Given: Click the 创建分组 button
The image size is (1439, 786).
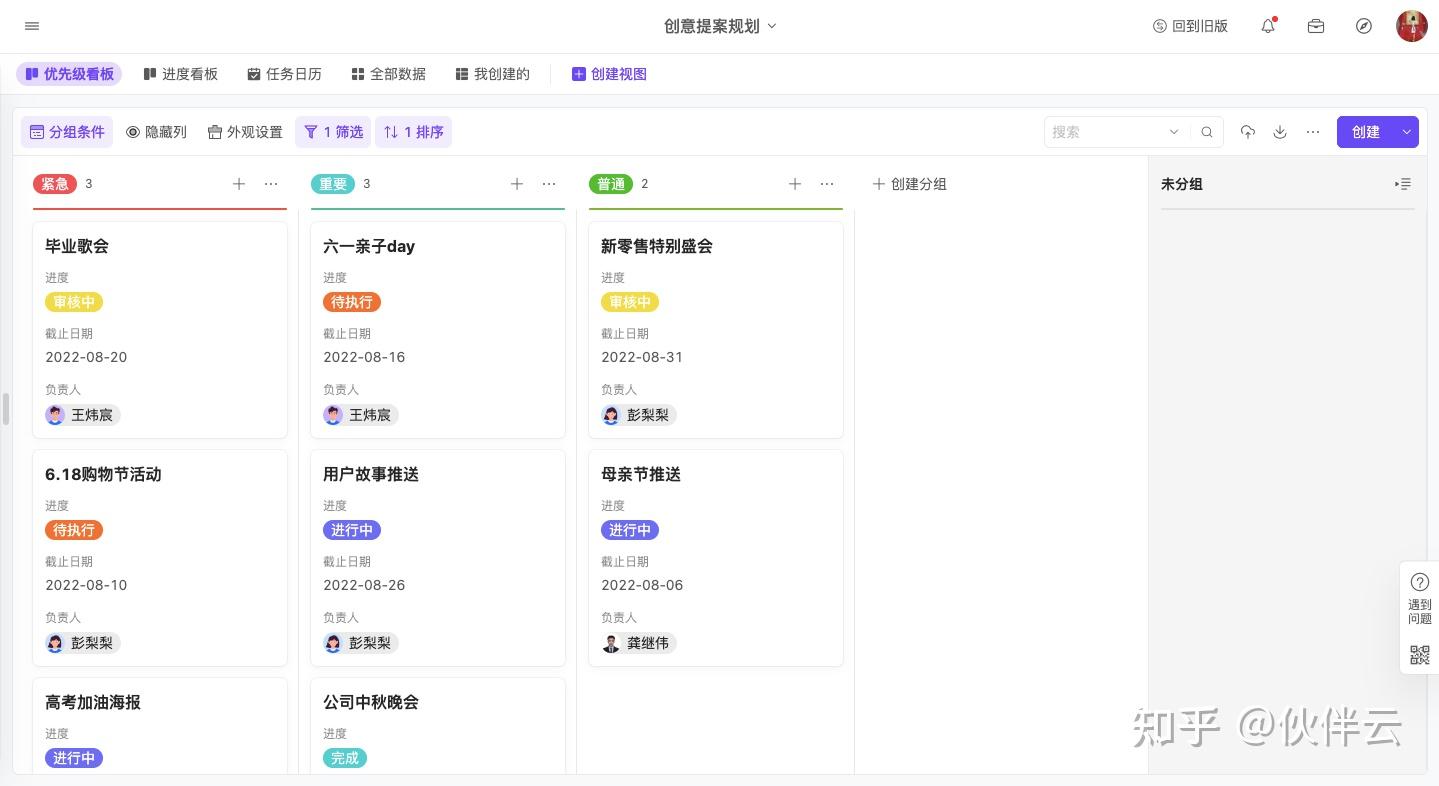Looking at the screenshot, I should (x=909, y=184).
